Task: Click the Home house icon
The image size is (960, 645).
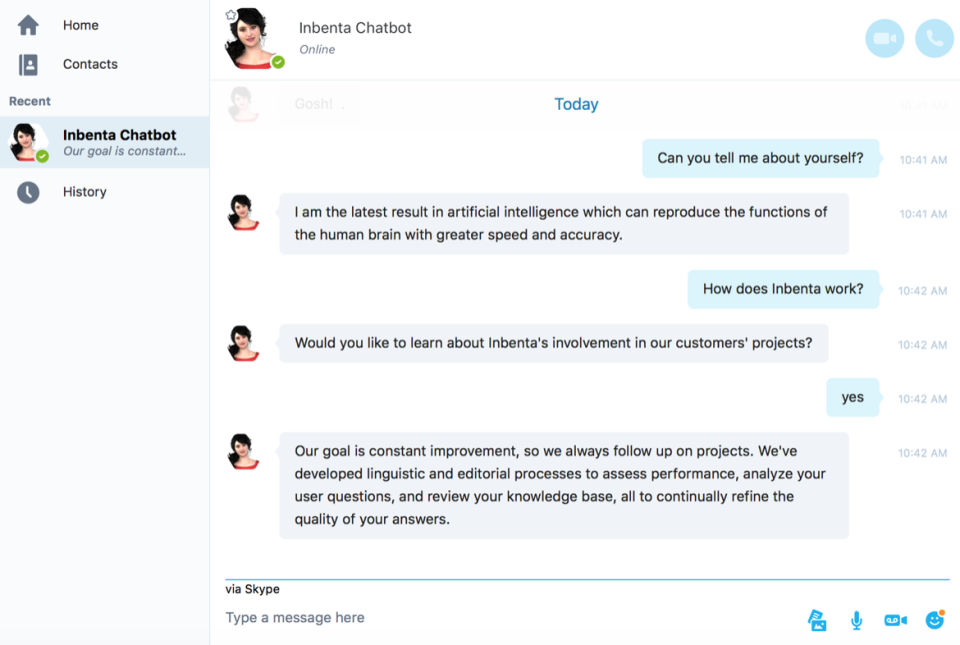Action: pos(28,26)
